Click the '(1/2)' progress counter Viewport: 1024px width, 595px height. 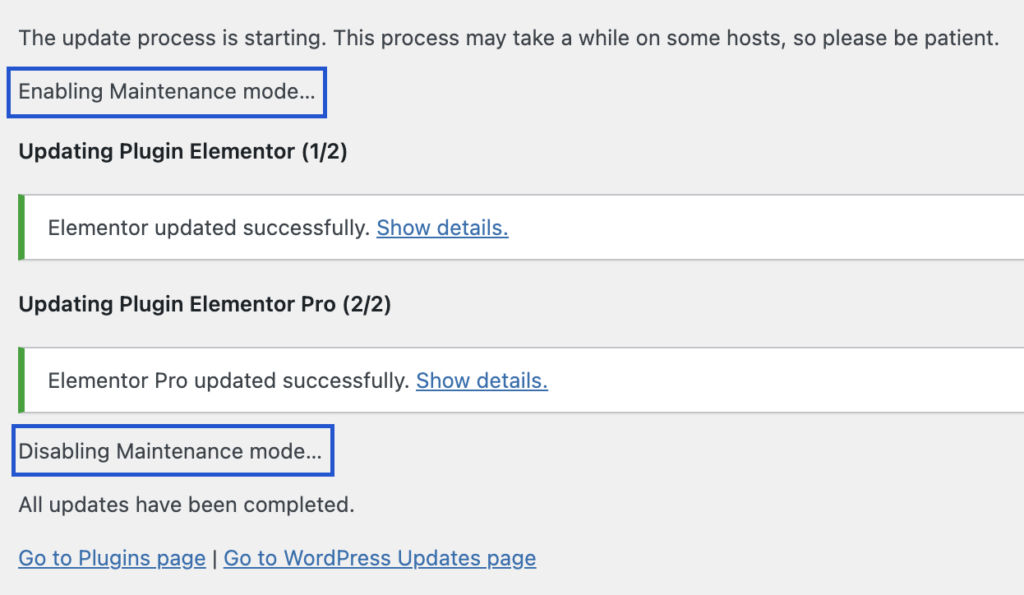point(324,152)
